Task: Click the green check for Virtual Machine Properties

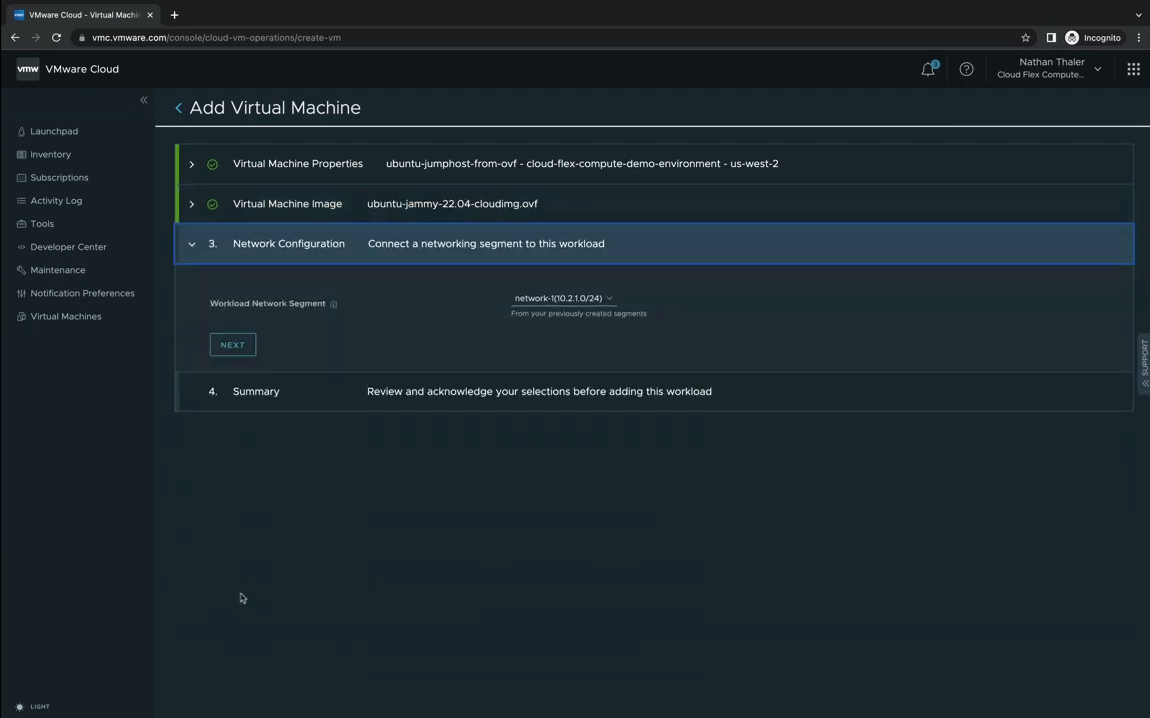Action: tap(212, 164)
